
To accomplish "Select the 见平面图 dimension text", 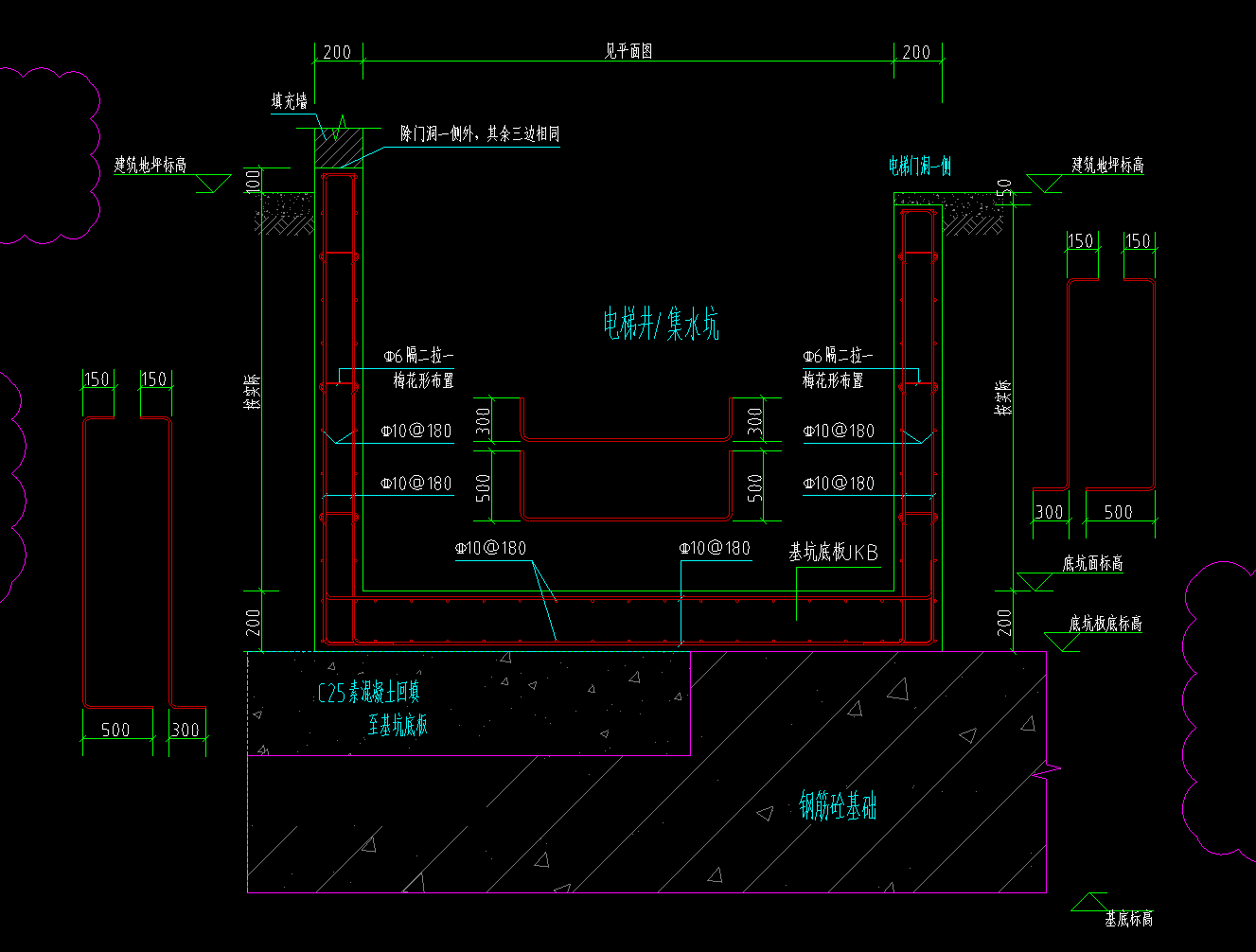I will (x=628, y=51).
